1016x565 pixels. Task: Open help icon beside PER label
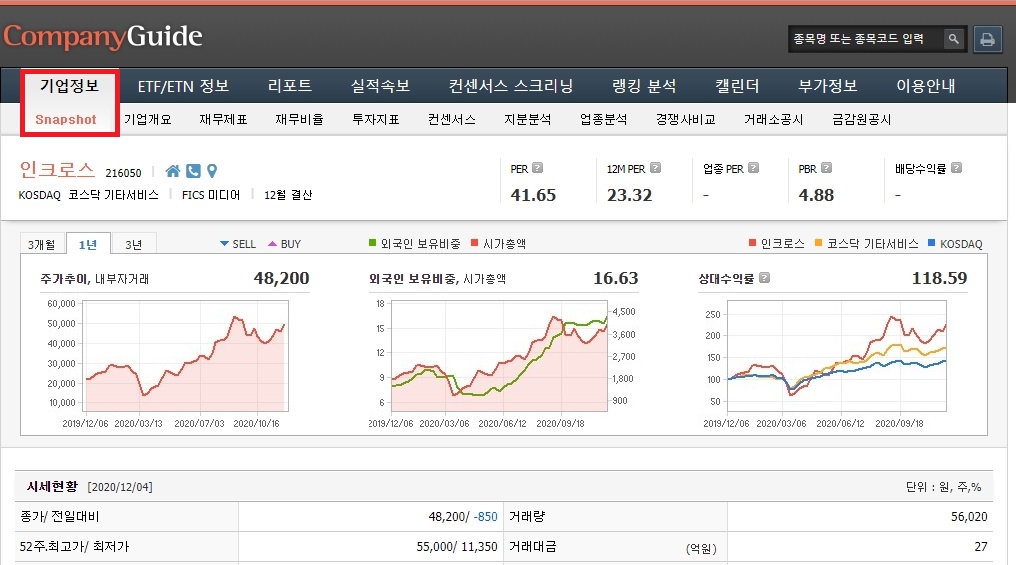[x=537, y=168]
